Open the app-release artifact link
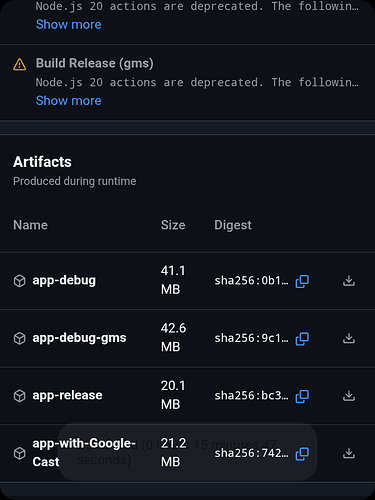The height and width of the screenshot is (500, 375). [x=67, y=395]
